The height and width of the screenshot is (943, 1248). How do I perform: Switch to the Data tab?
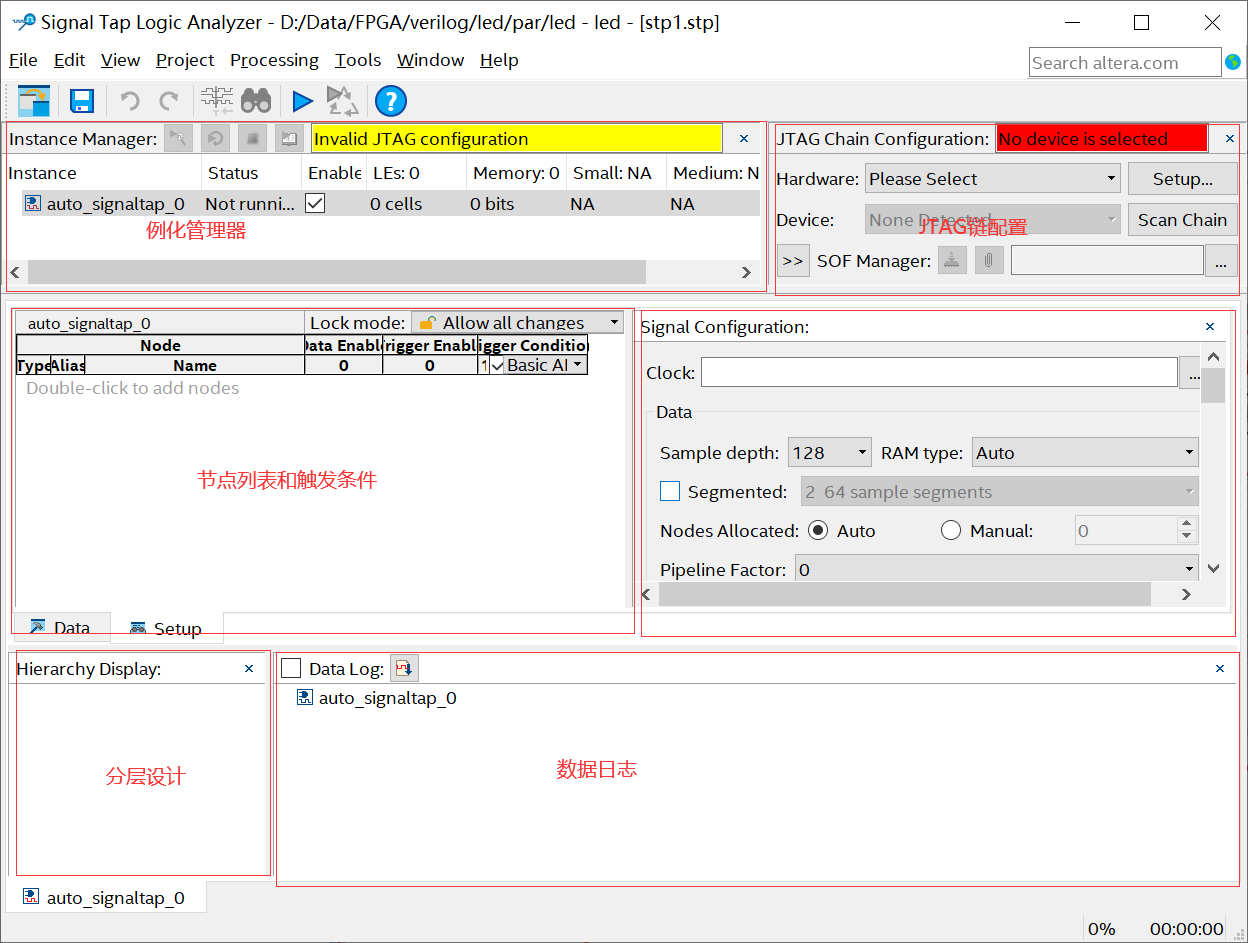pyautogui.click(x=60, y=627)
